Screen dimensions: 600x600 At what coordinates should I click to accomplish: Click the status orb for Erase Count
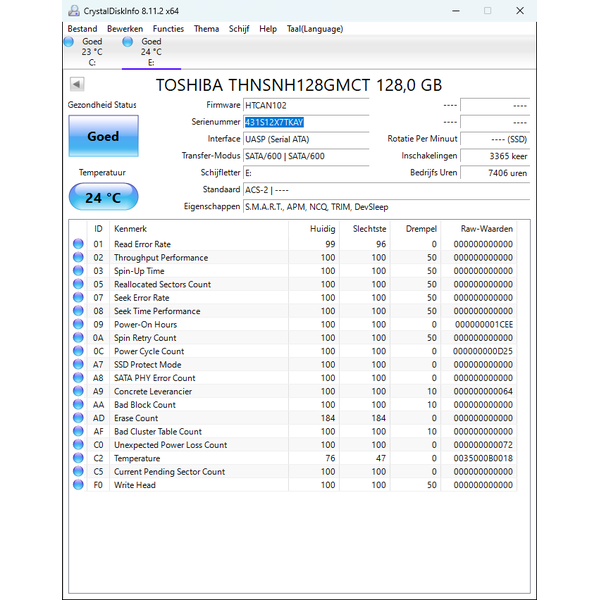click(78, 418)
